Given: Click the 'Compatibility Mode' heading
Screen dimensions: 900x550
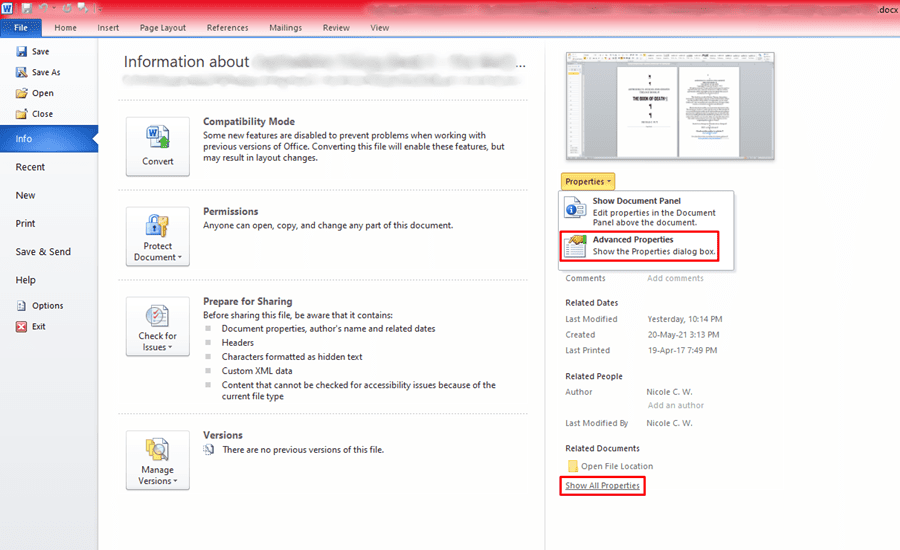Looking at the screenshot, I should (x=249, y=122).
